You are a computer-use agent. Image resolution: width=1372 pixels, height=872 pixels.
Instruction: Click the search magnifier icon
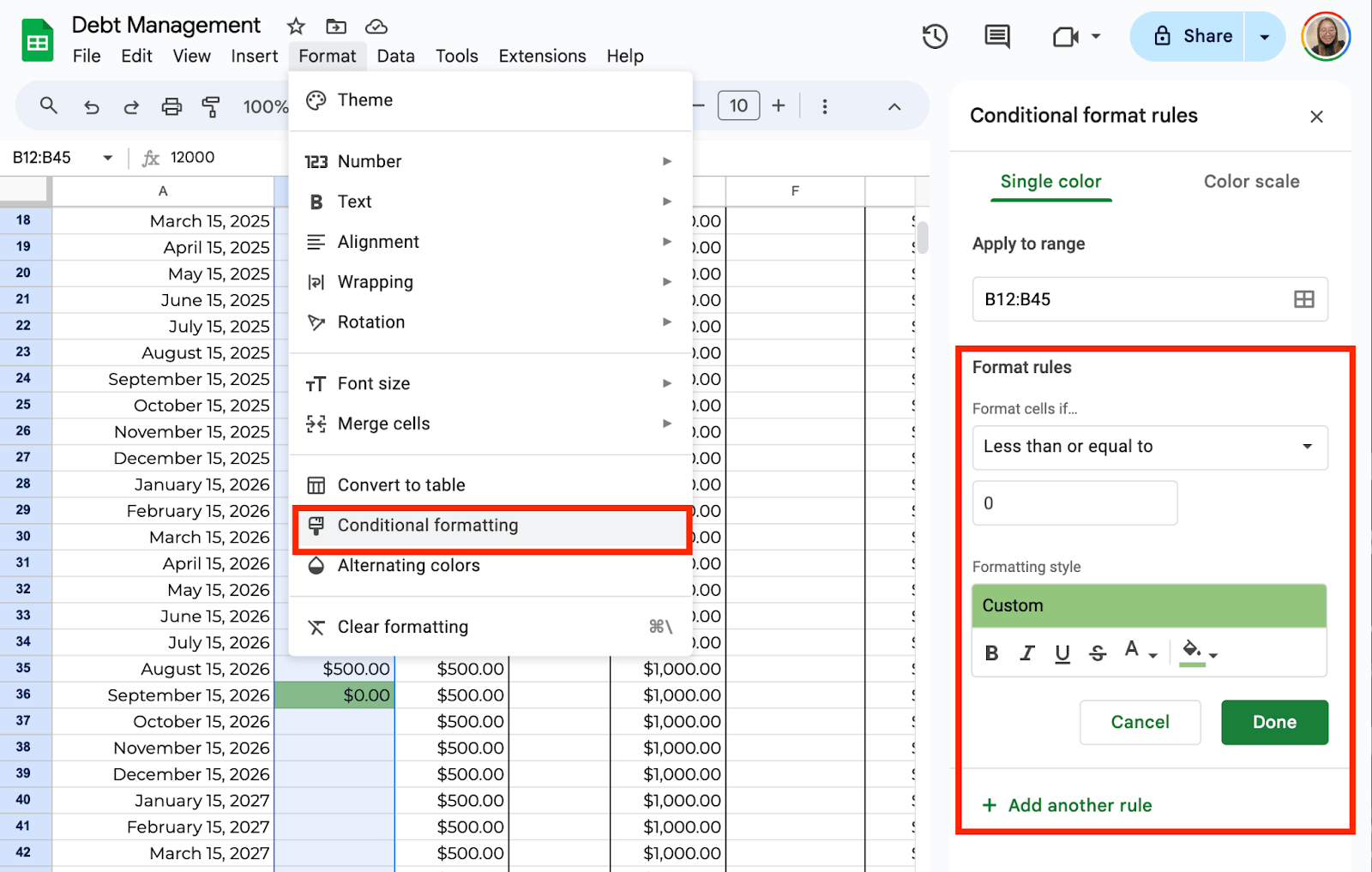[49, 105]
